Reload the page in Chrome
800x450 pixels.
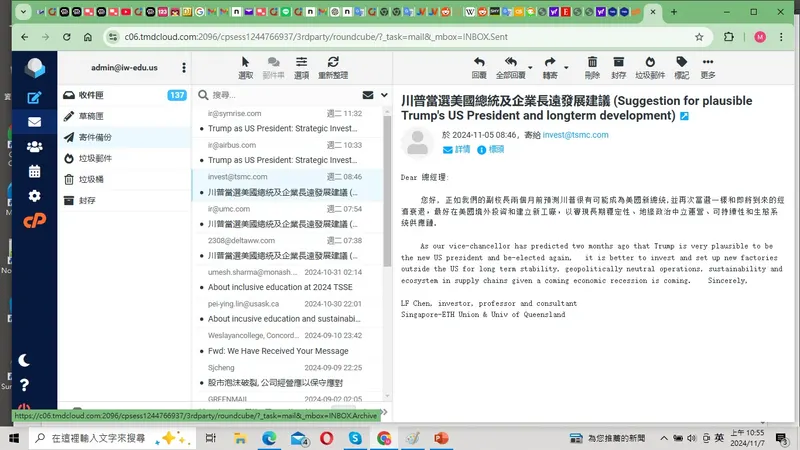click(67, 37)
